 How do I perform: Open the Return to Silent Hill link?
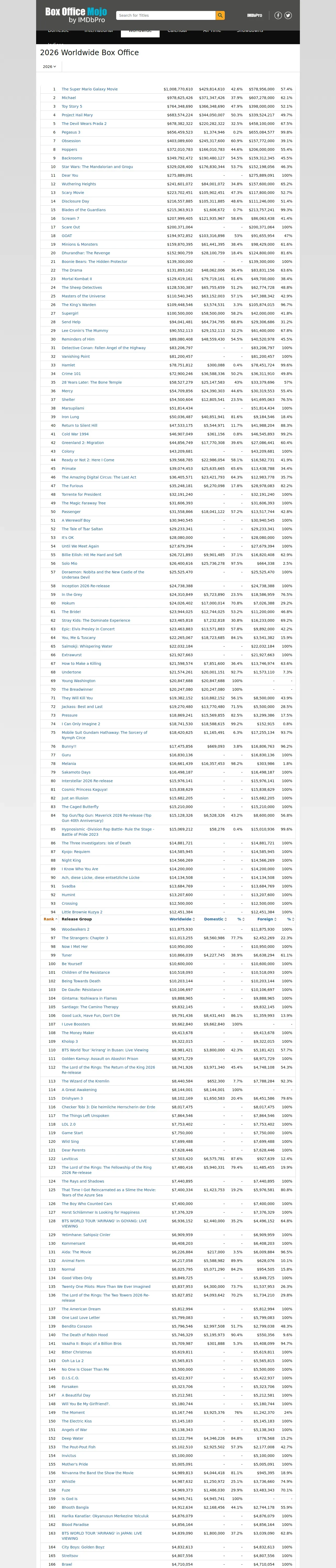pos(80,425)
